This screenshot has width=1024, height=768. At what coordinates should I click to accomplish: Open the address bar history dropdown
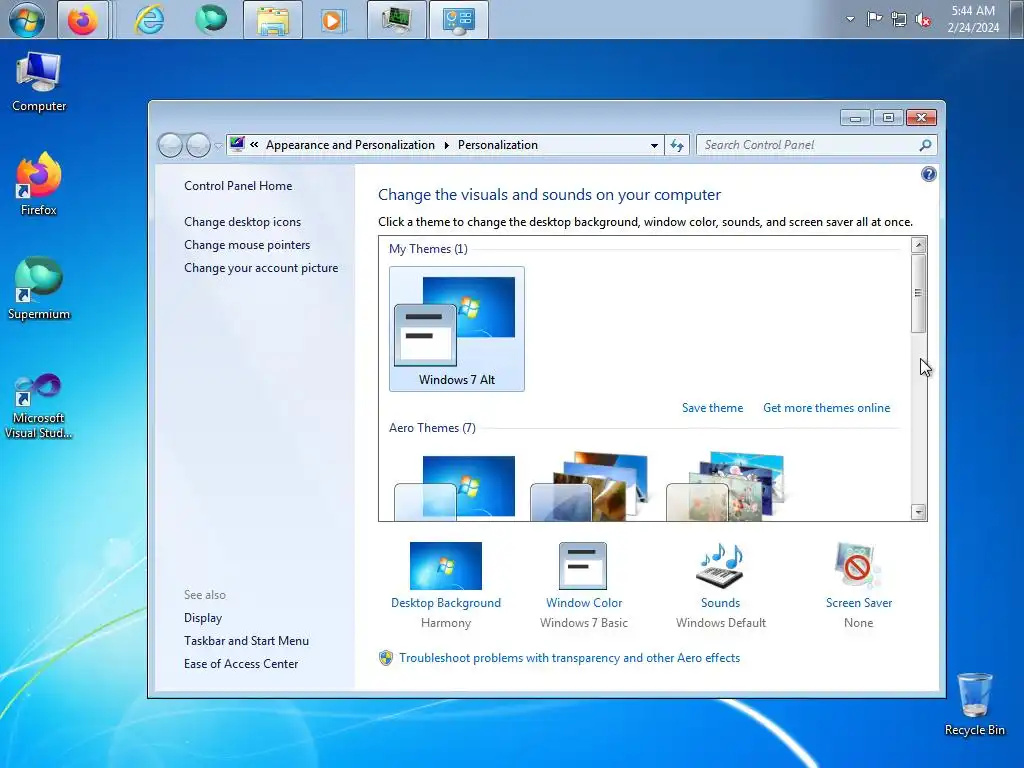click(654, 146)
